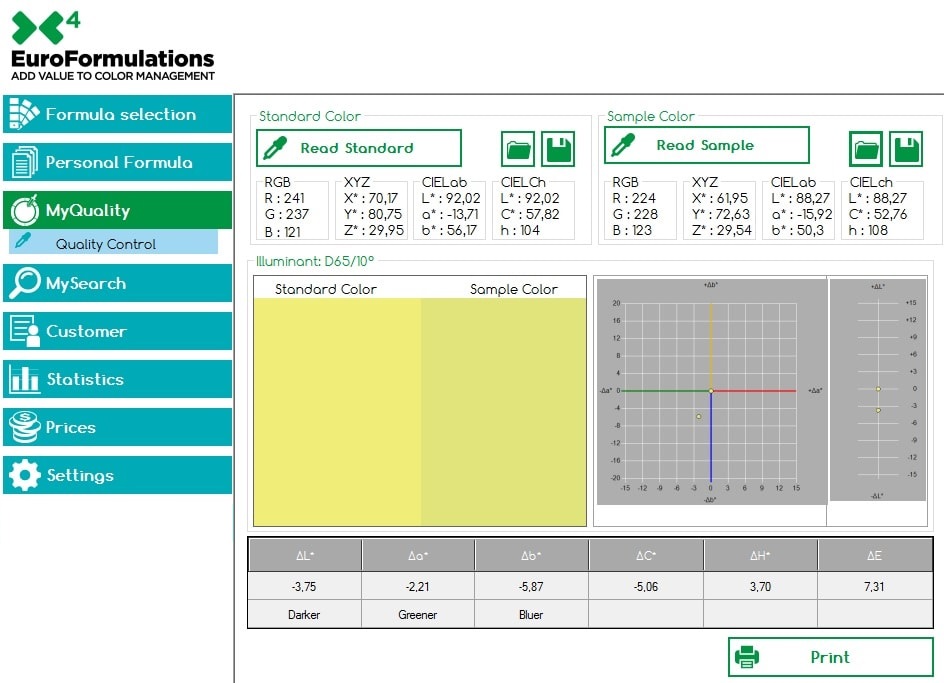Click the Customer profile card icon

[25, 331]
